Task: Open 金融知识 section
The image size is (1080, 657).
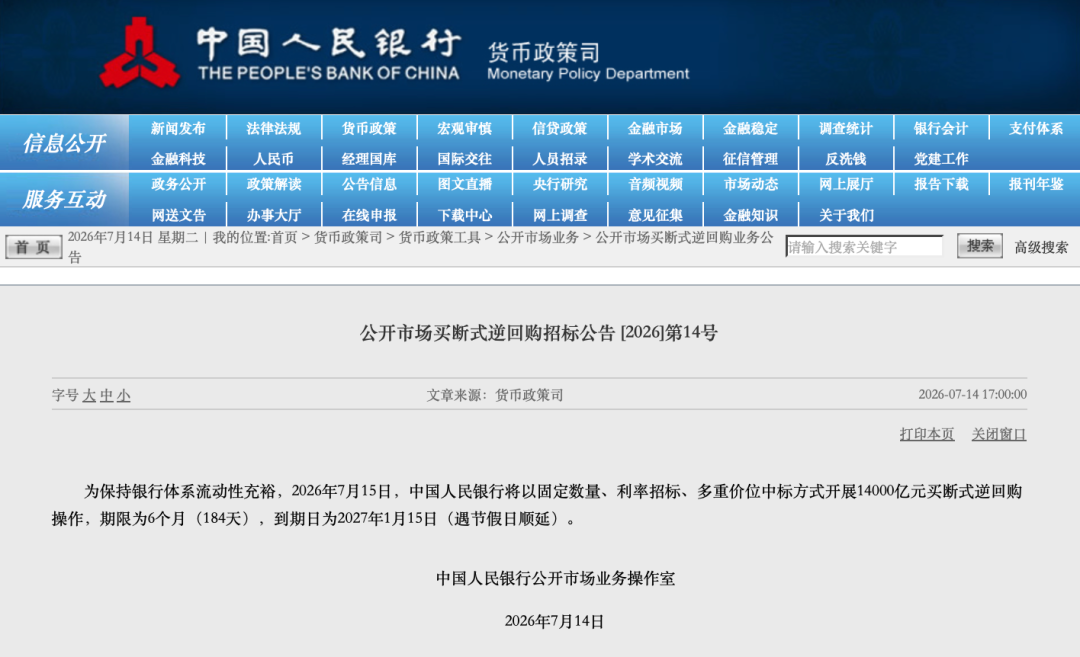Action: [x=750, y=216]
